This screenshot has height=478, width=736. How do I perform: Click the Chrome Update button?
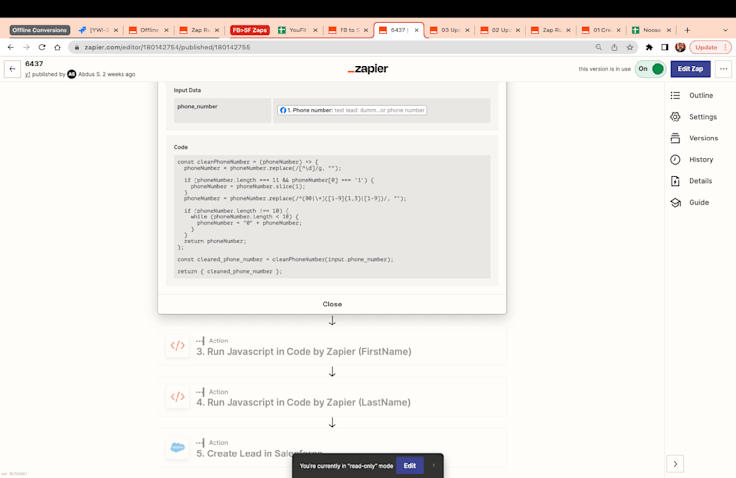(711, 47)
